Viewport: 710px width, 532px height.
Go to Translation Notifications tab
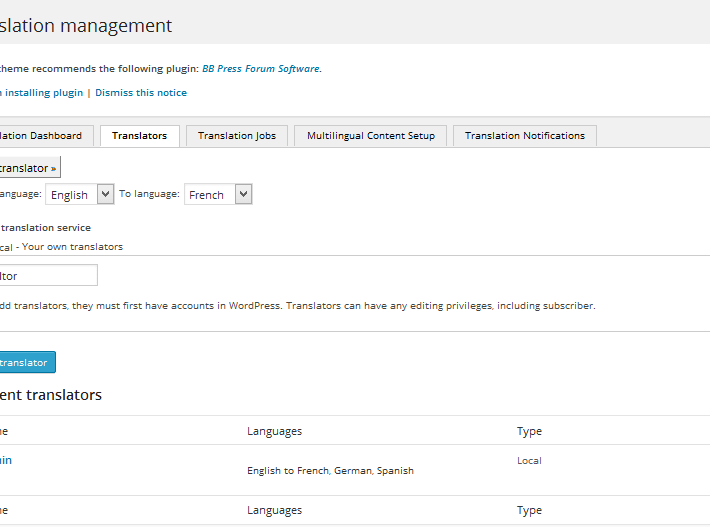525,136
